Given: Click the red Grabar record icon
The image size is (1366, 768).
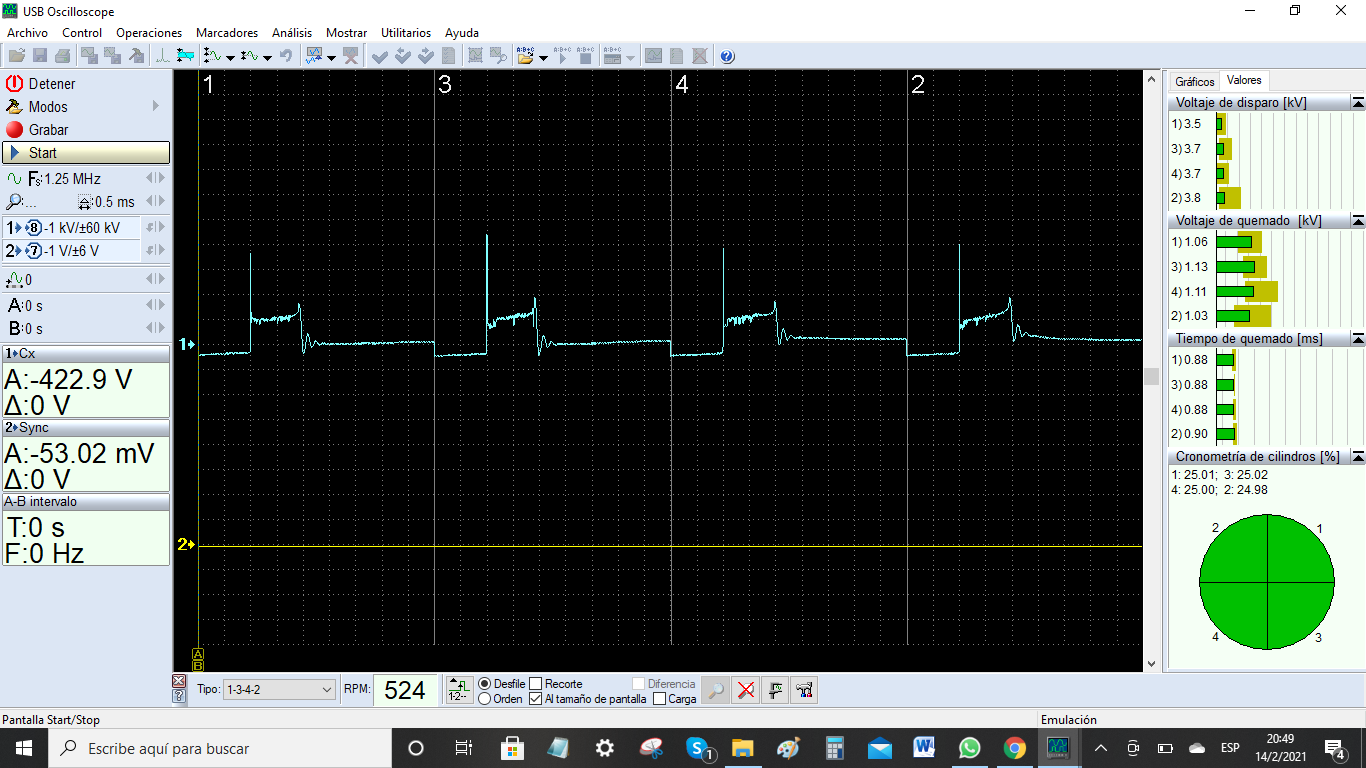Looking at the screenshot, I should (14, 130).
